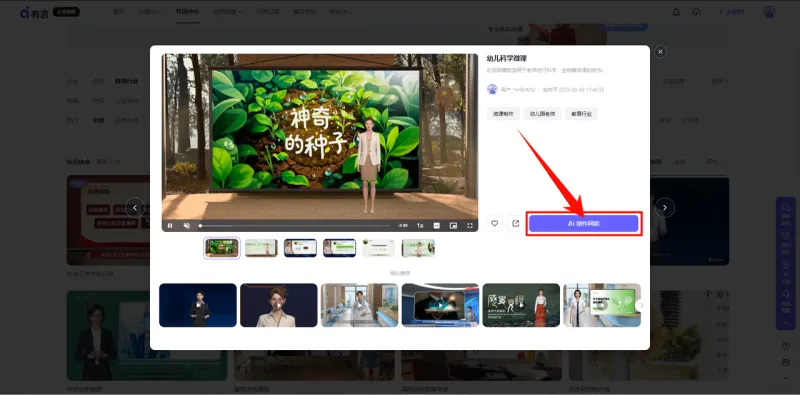This screenshot has height=395, width=800.
Task: Open the 幼儿园老师 tag
Action: pyautogui.click(x=542, y=114)
